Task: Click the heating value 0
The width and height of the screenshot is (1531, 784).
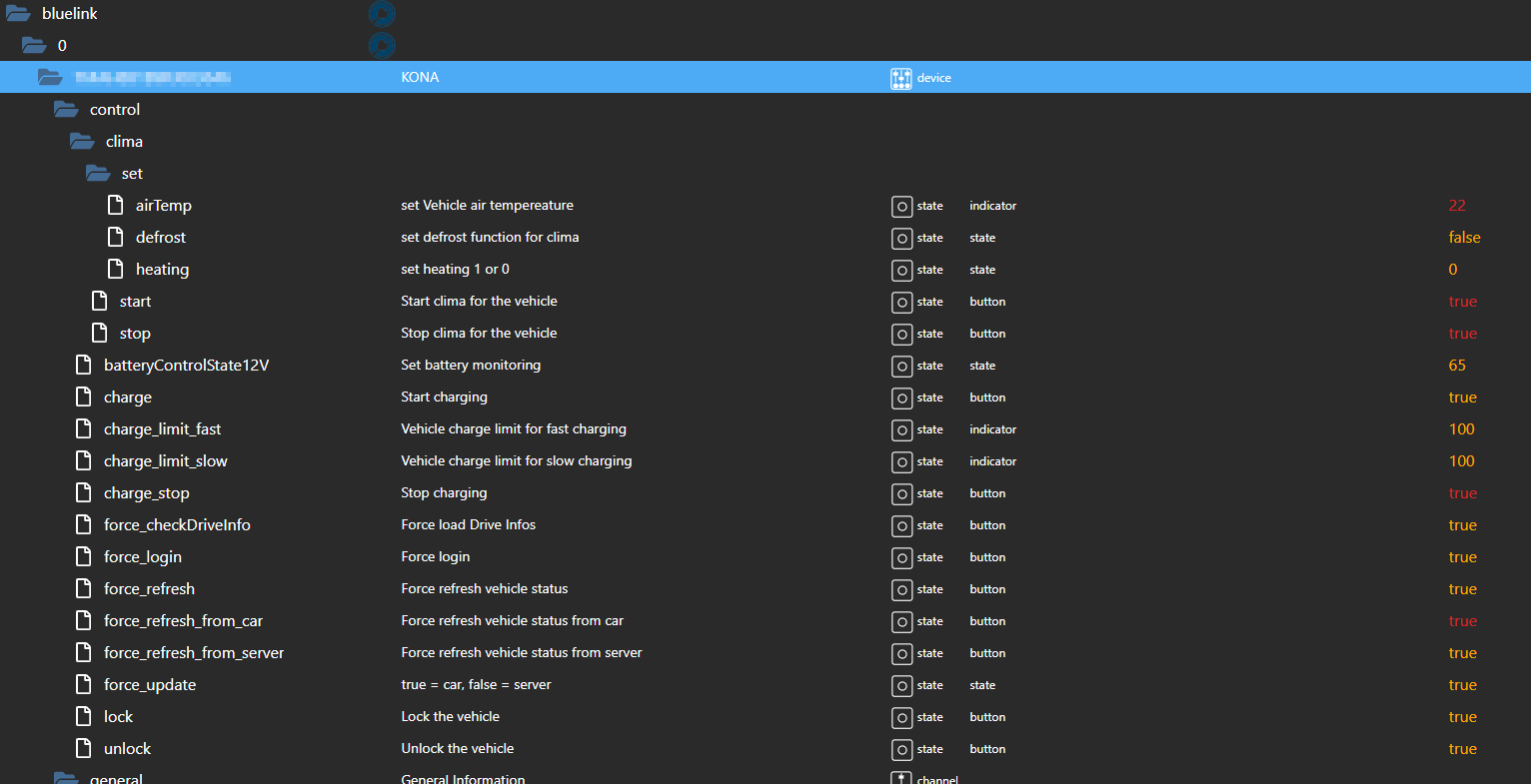Action: coord(1453,270)
